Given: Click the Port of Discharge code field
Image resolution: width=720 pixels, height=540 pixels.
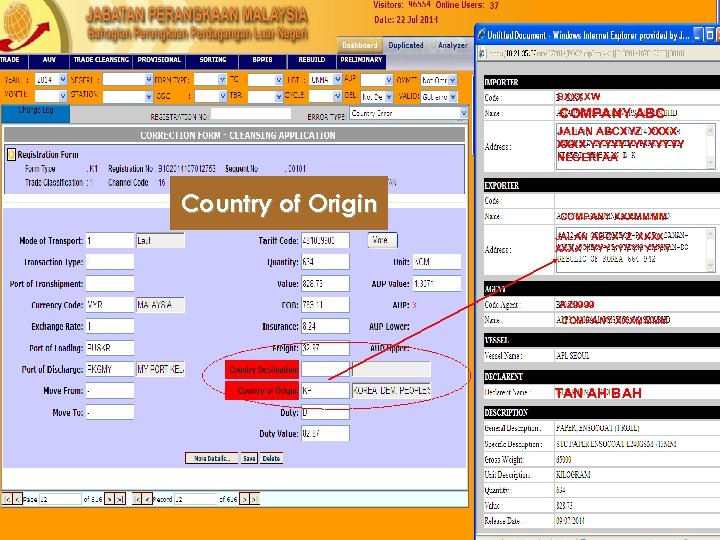Looking at the screenshot, I should (110, 369).
